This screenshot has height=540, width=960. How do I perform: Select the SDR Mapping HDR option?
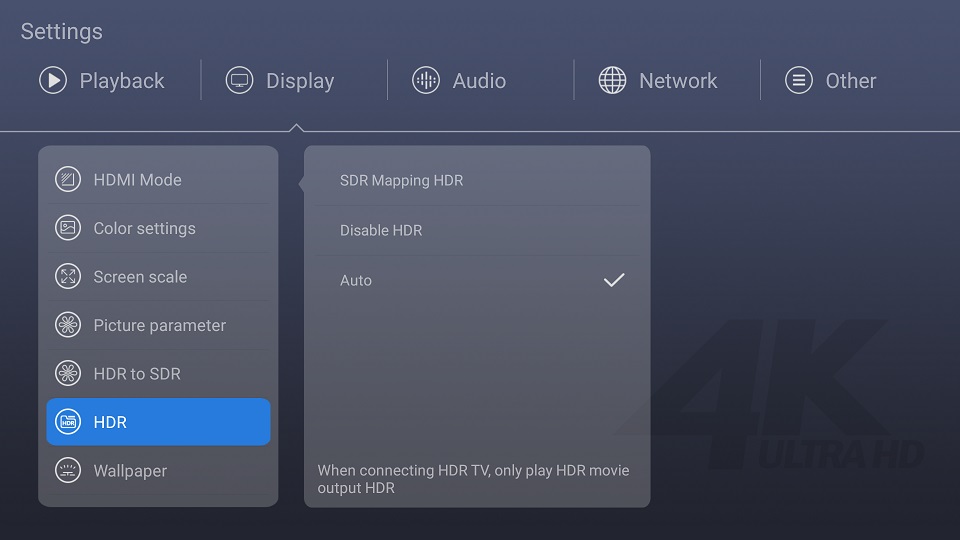(477, 181)
